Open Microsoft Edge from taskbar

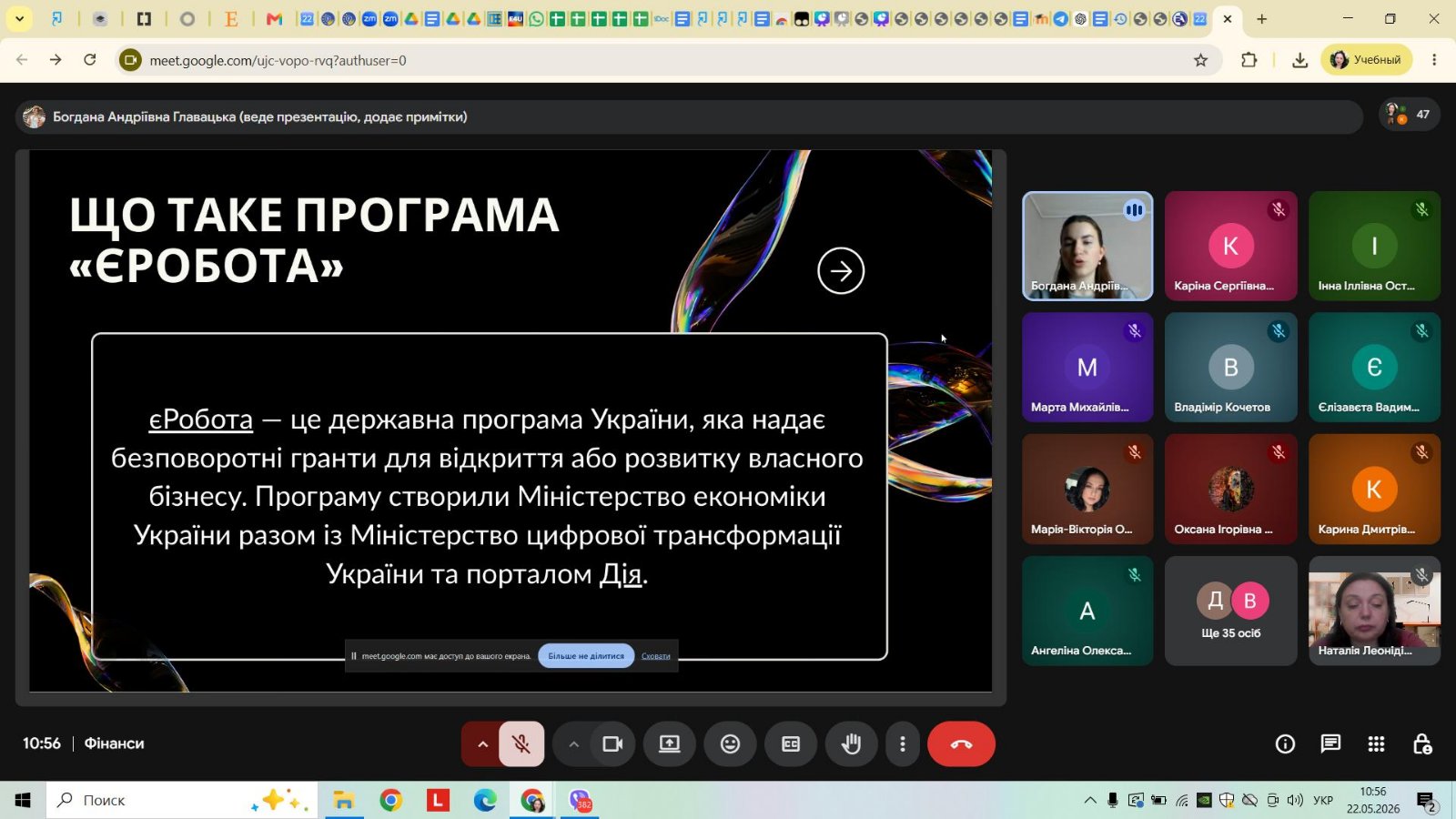pos(485,801)
